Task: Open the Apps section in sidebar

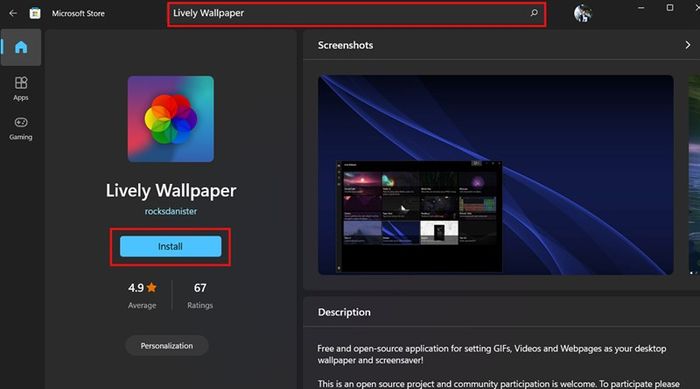Action: click(x=21, y=88)
